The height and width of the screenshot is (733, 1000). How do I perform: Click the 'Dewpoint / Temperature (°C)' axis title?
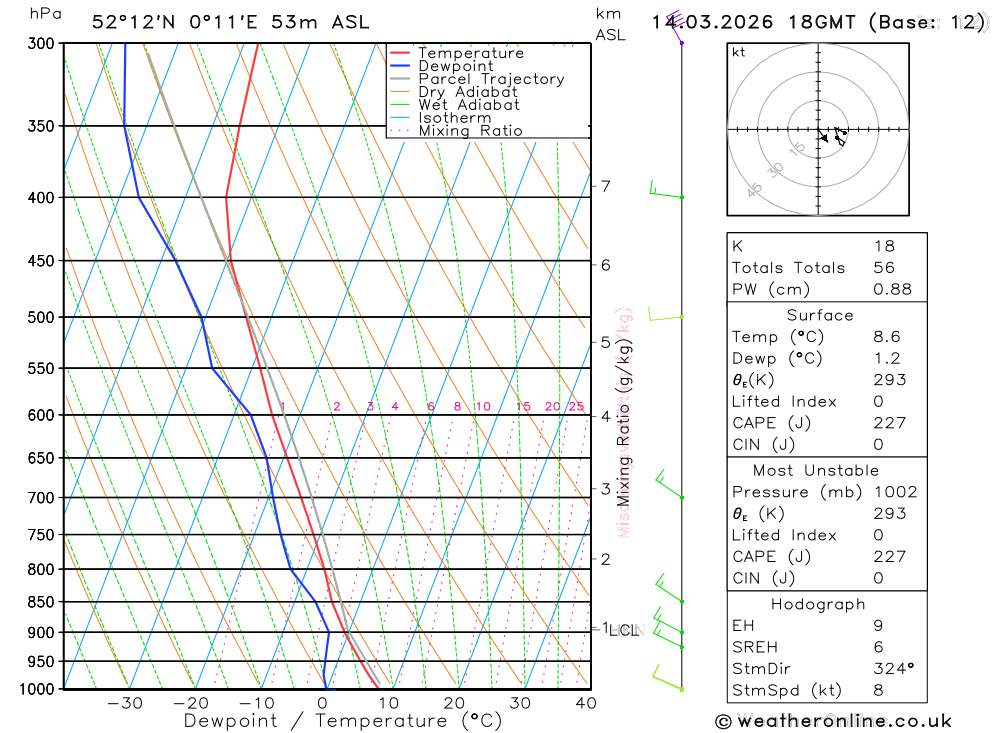coord(343,721)
